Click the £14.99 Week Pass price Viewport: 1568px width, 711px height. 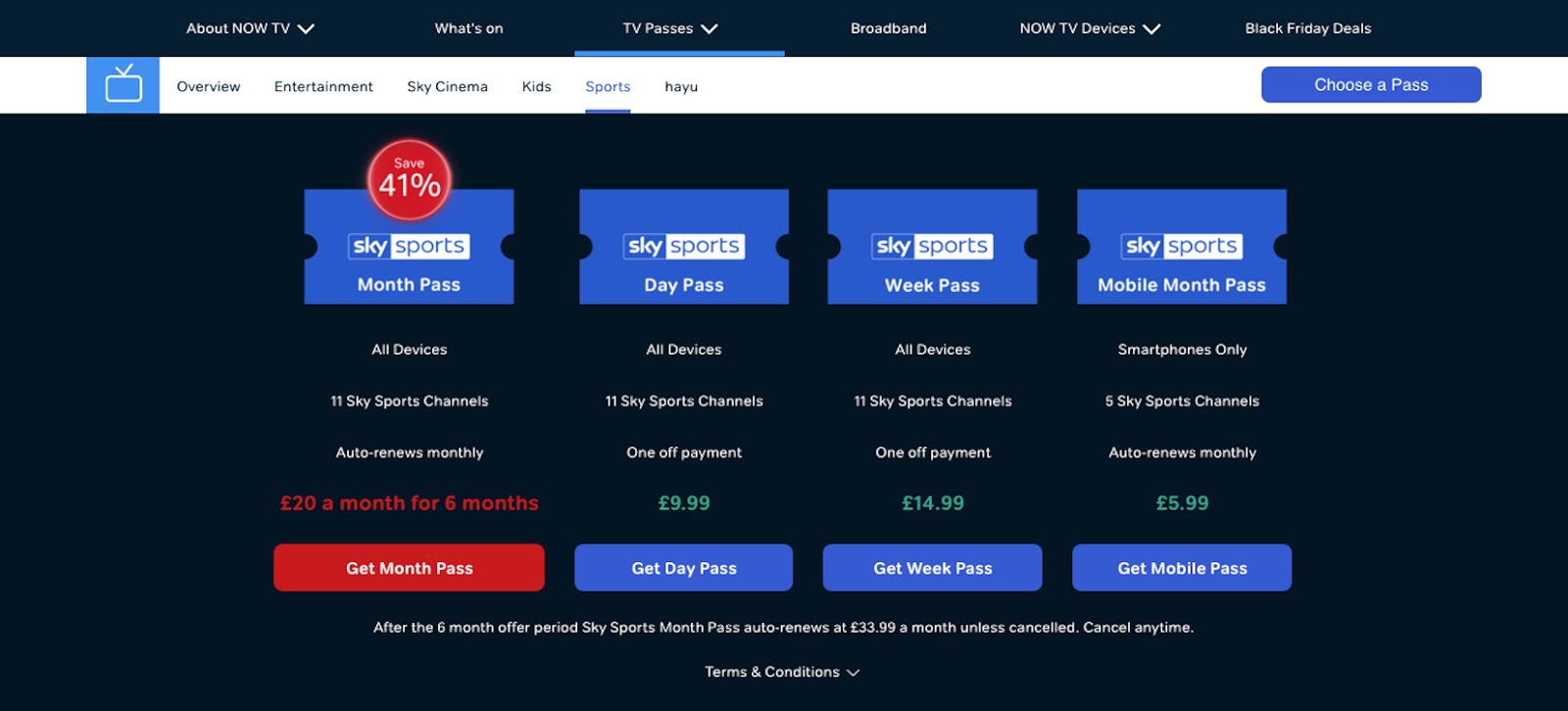pyautogui.click(x=933, y=503)
